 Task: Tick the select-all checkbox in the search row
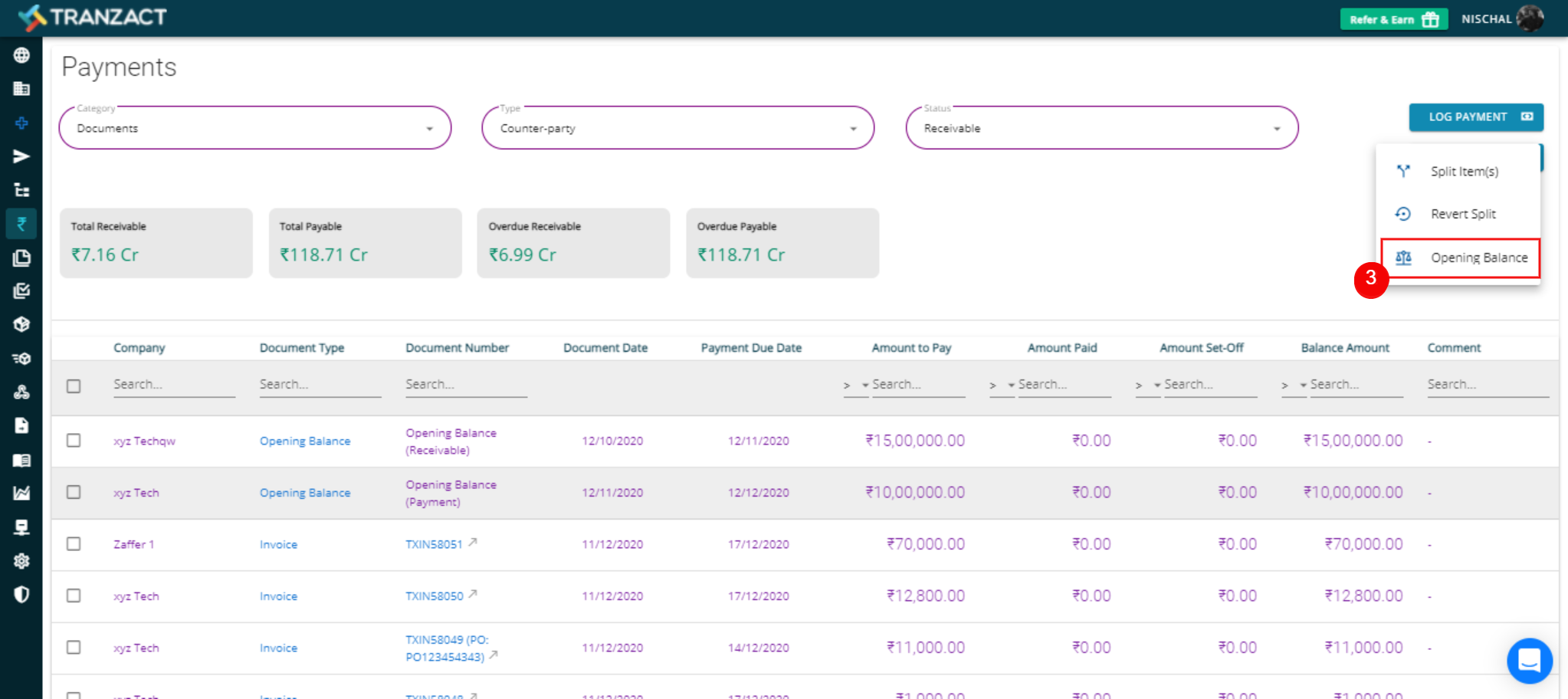(74, 386)
